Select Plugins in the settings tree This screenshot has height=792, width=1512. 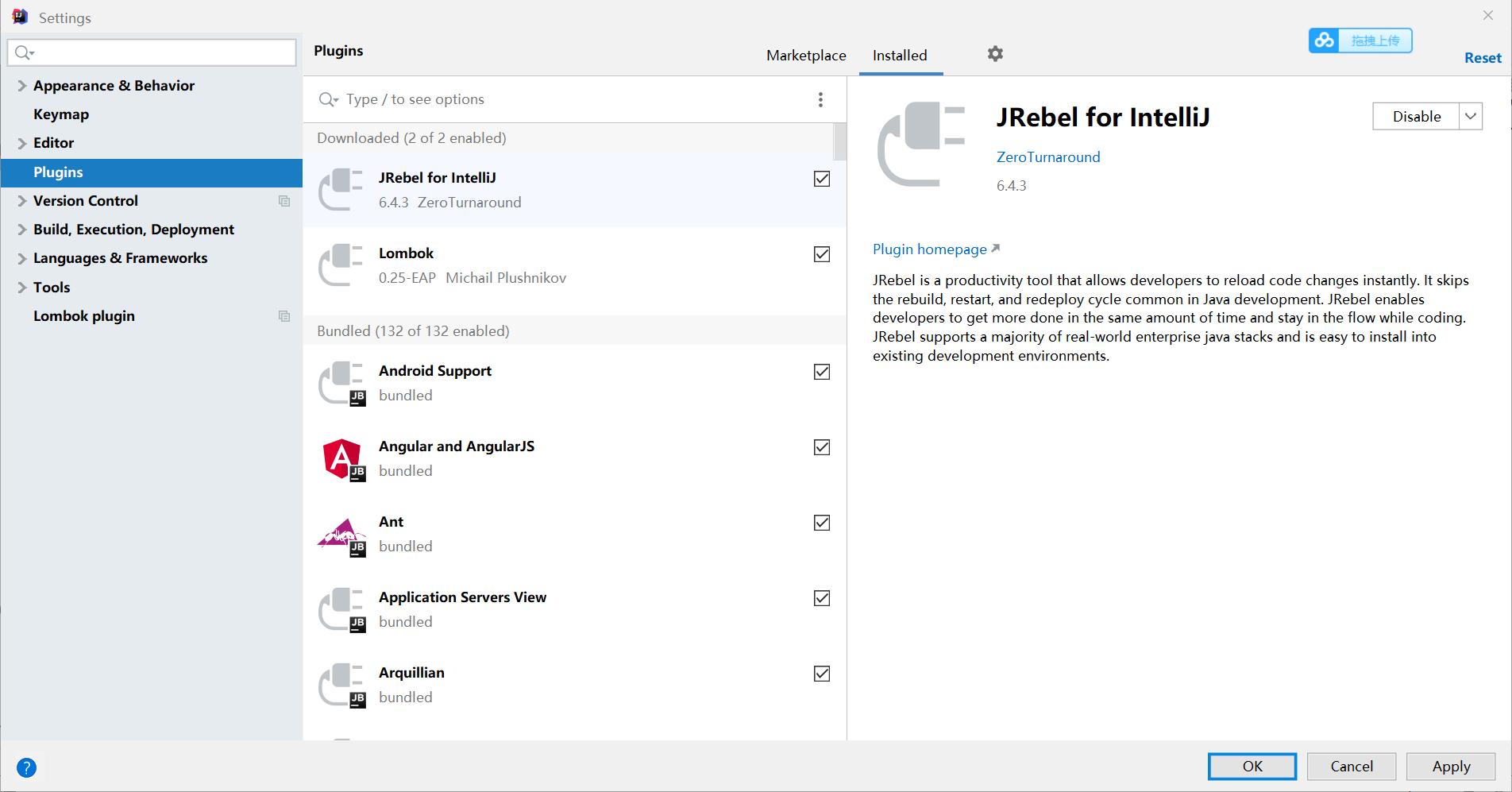point(151,172)
